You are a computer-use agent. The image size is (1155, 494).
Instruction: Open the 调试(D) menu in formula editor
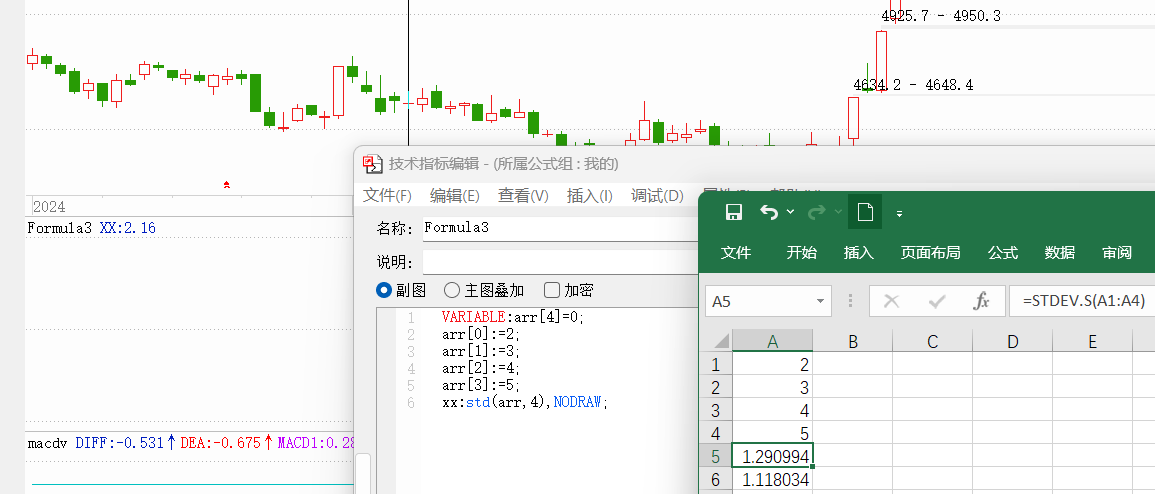pos(657,196)
